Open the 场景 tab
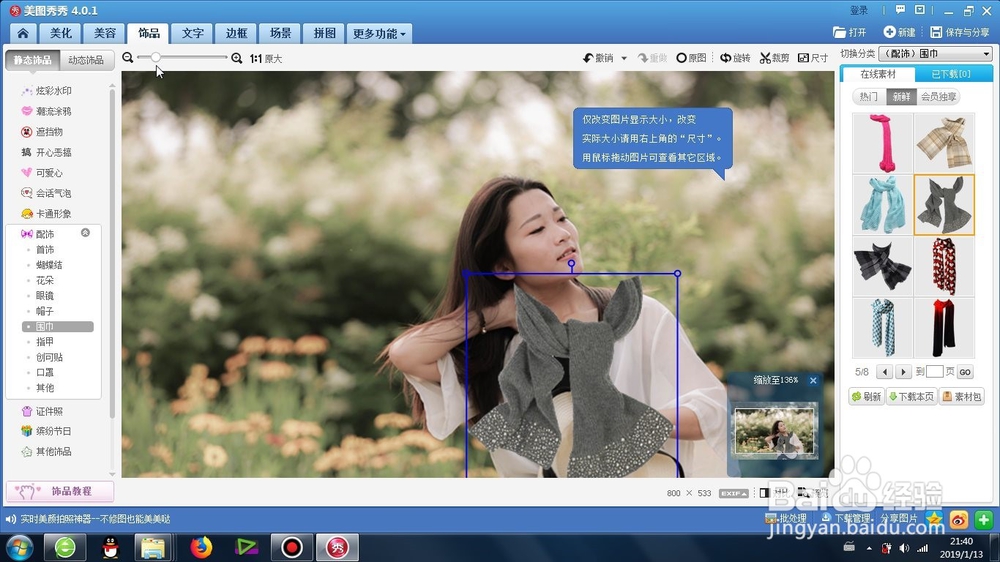The width and height of the screenshot is (1000, 562). click(x=280, y=33)
